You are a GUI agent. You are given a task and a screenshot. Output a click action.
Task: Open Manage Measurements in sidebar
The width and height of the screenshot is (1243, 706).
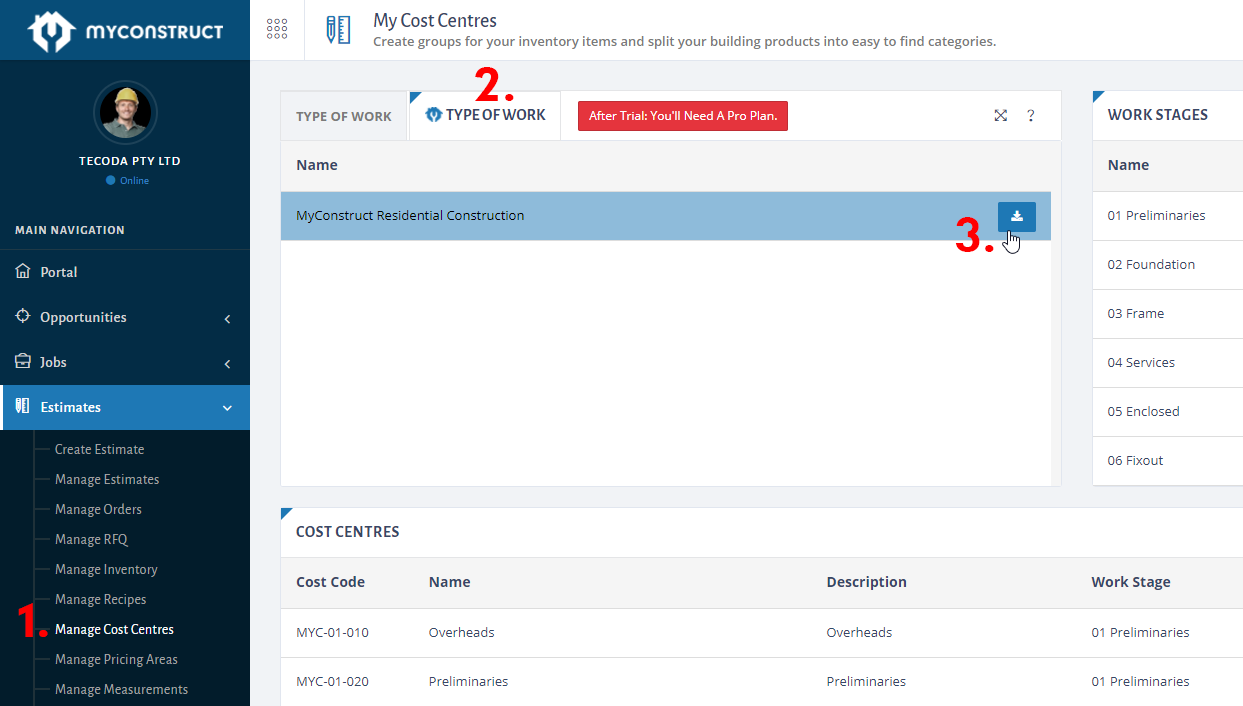121,689
